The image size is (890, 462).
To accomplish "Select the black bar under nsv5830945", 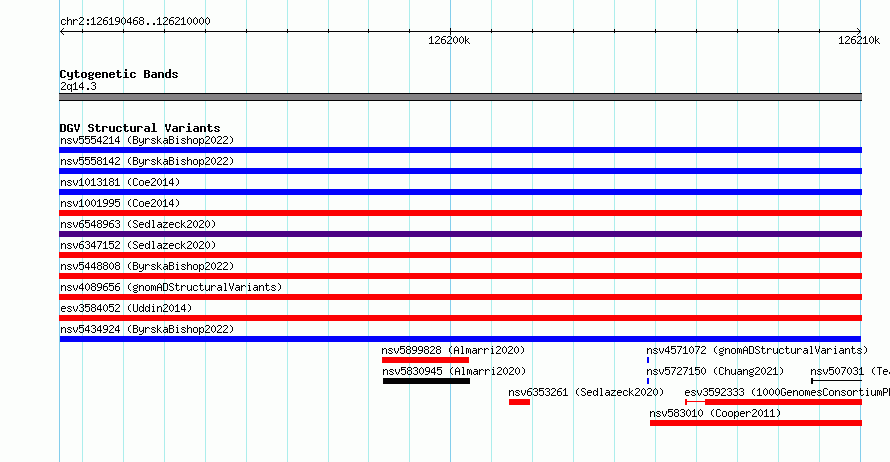I will (426, 381).
